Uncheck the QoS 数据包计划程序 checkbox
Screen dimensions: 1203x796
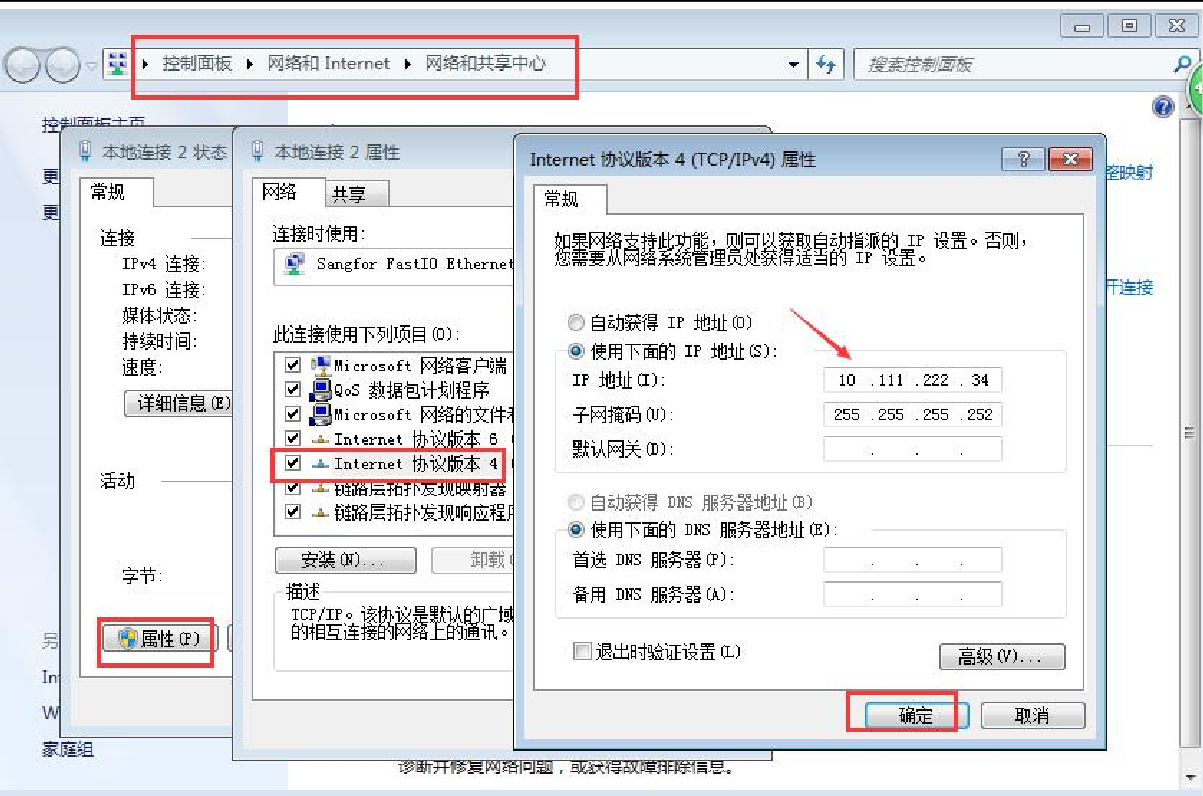point(293,390)
